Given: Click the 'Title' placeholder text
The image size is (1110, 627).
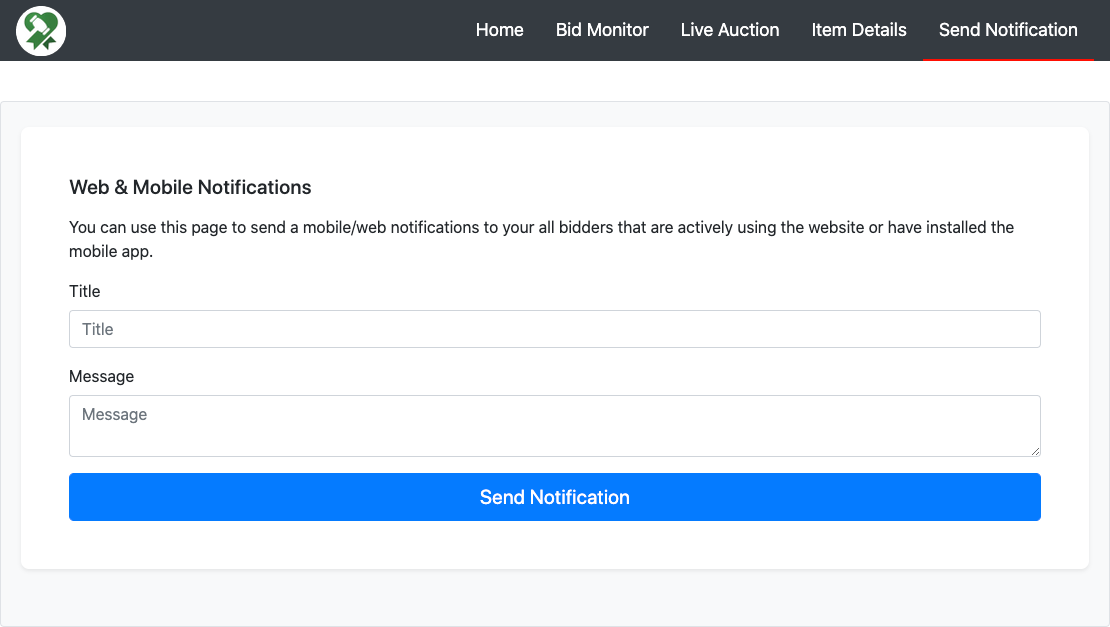Looking at the screenshot, I should click(x=98, y=329).
